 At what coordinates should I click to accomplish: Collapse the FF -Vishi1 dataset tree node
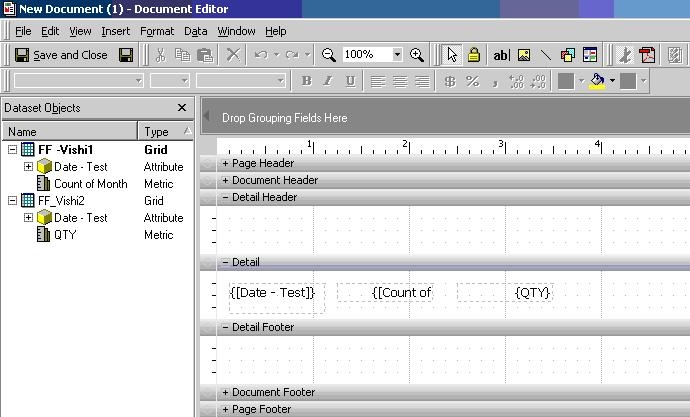(13, 150)
